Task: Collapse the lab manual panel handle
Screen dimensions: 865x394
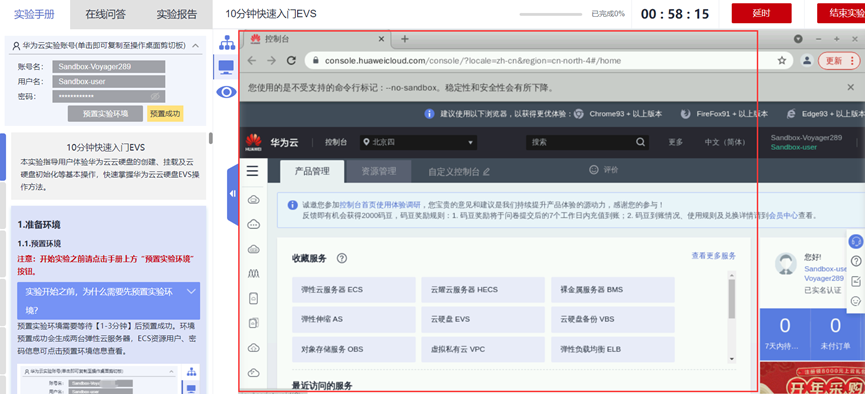Action: [232, 194]
